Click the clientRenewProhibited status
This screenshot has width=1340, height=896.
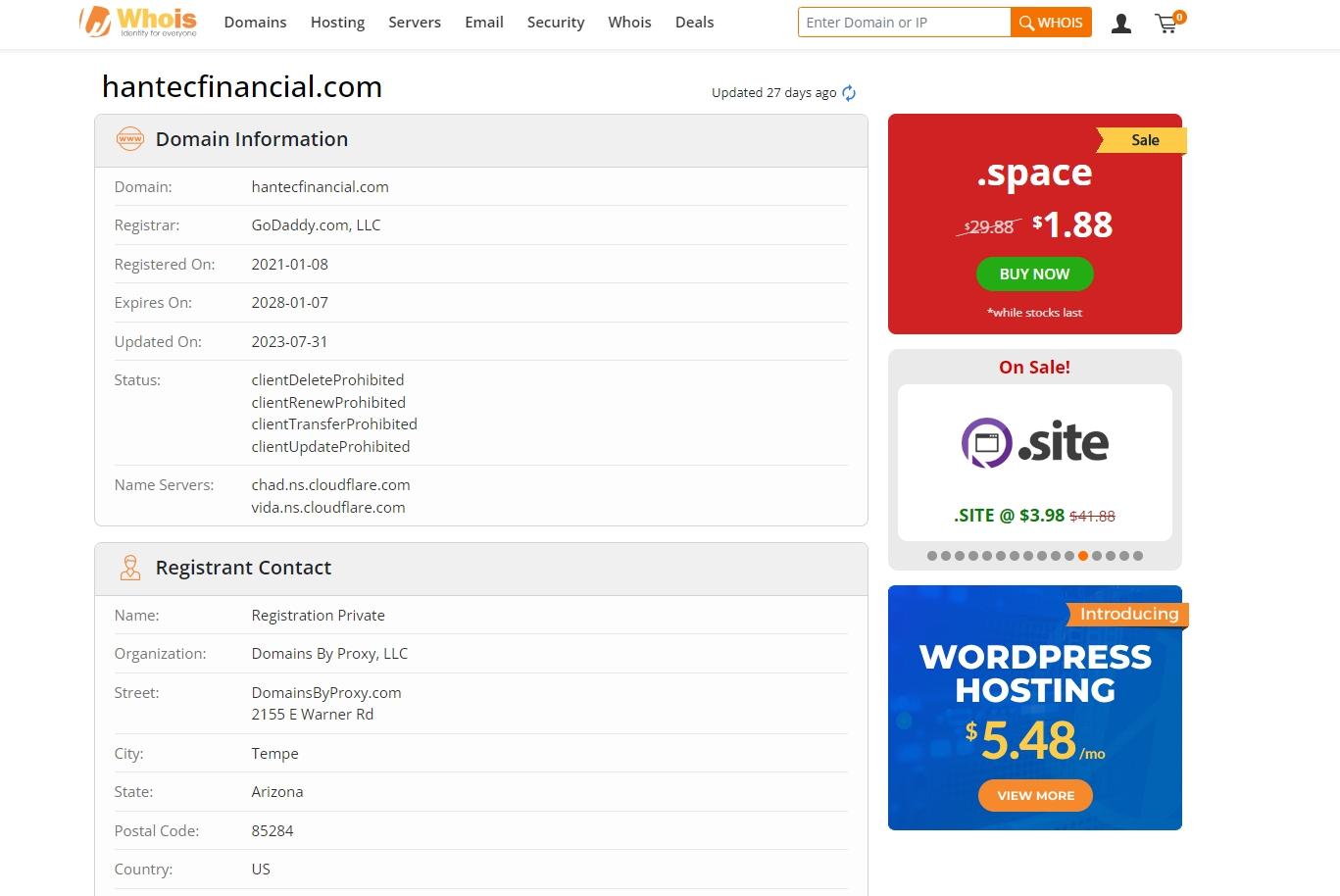click(x=328, y=403)
